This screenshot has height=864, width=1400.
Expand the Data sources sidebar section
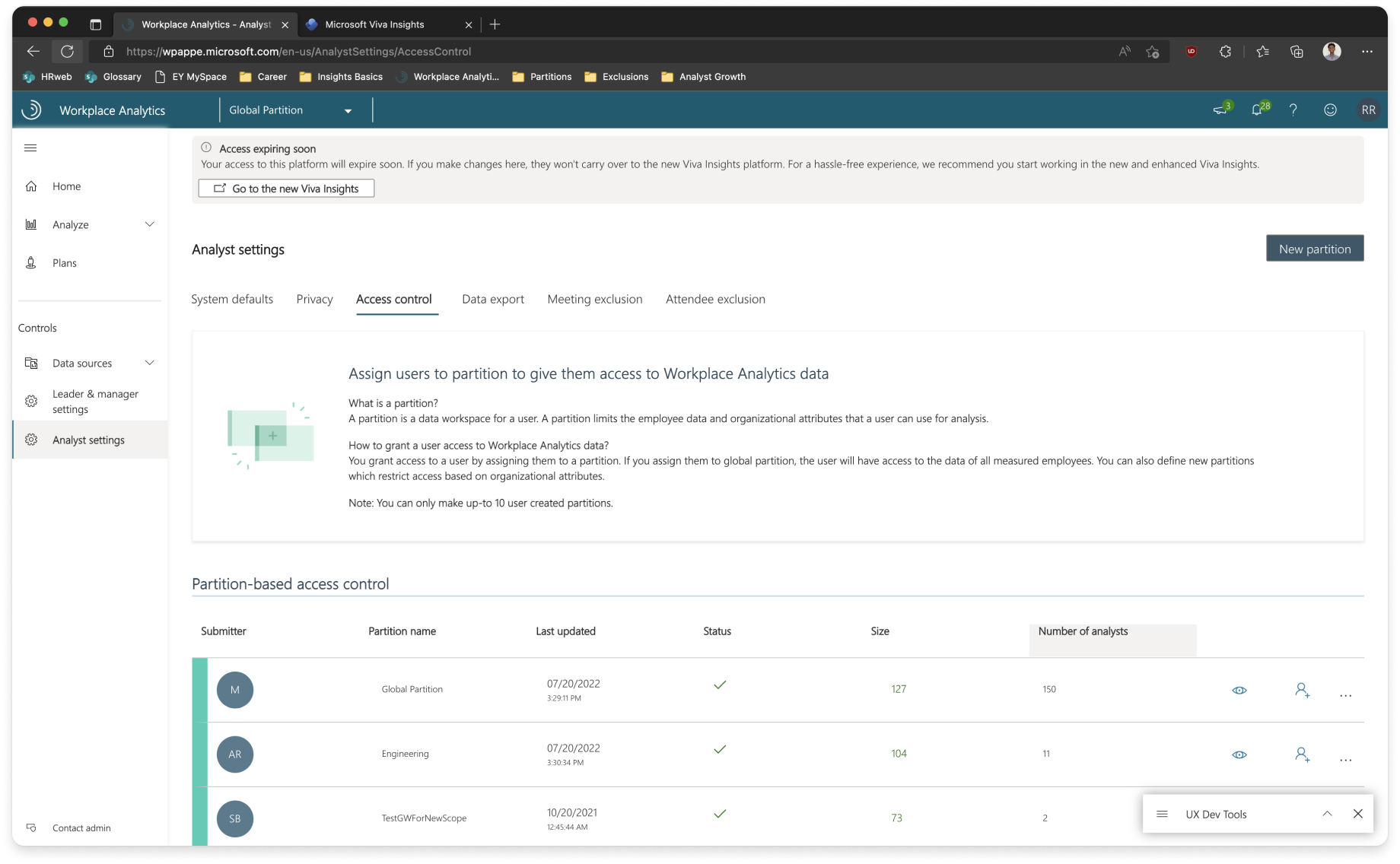[150, 363]
